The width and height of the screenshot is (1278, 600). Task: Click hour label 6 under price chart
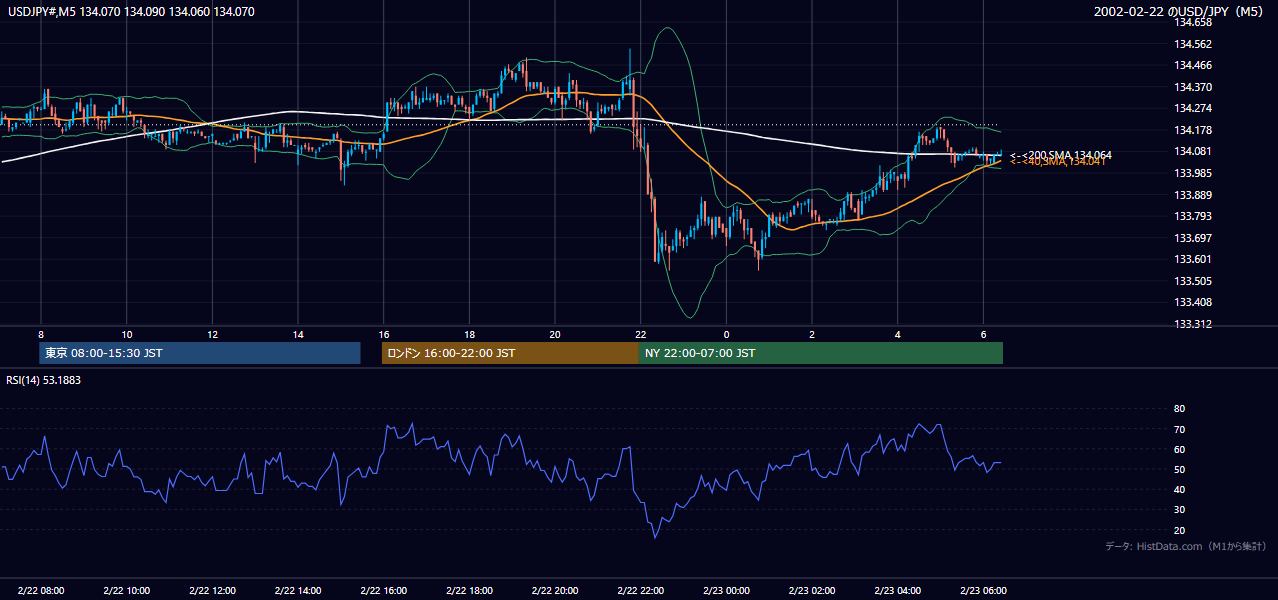point(984,334)
